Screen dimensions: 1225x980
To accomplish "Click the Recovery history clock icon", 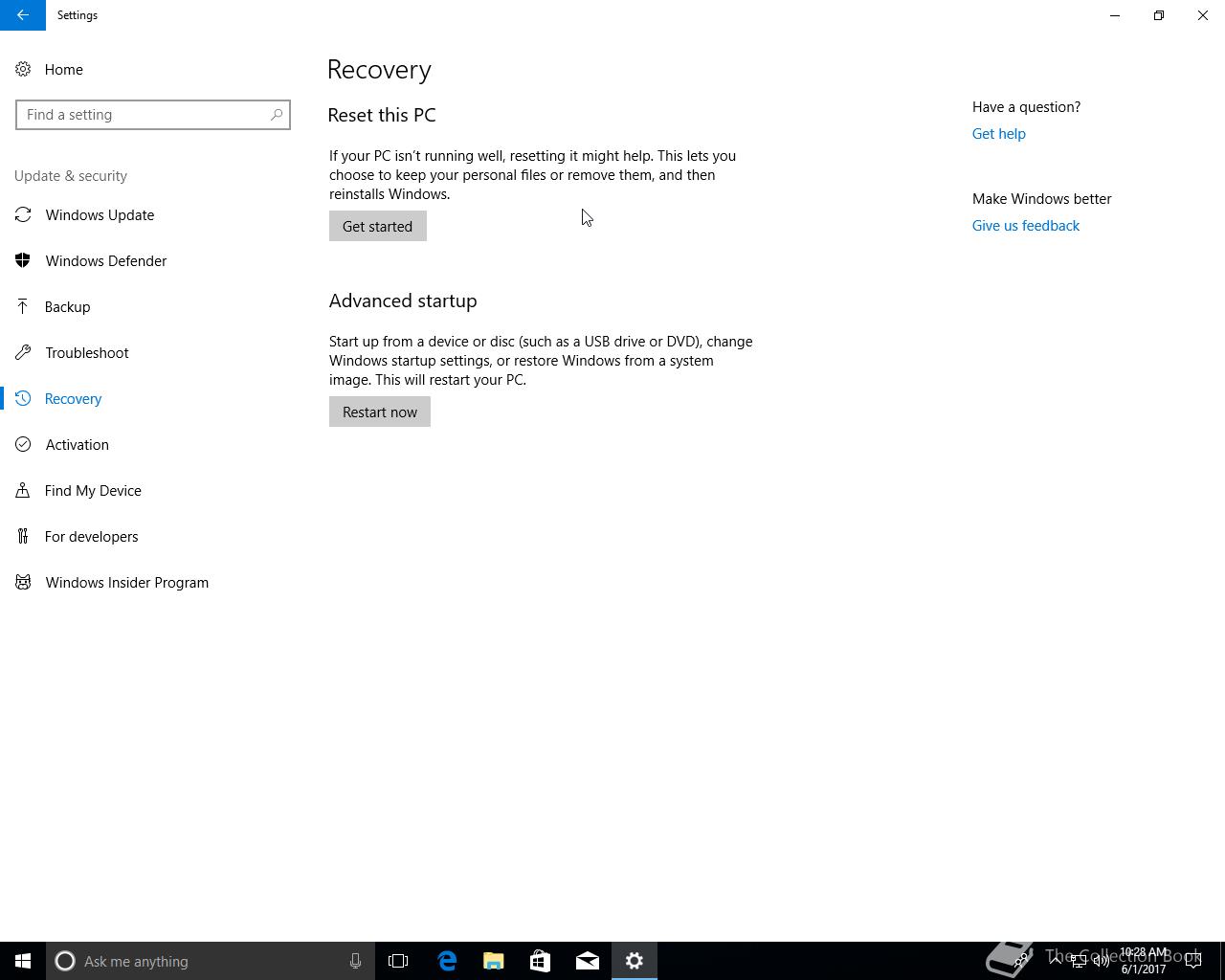I will [23, 398].
